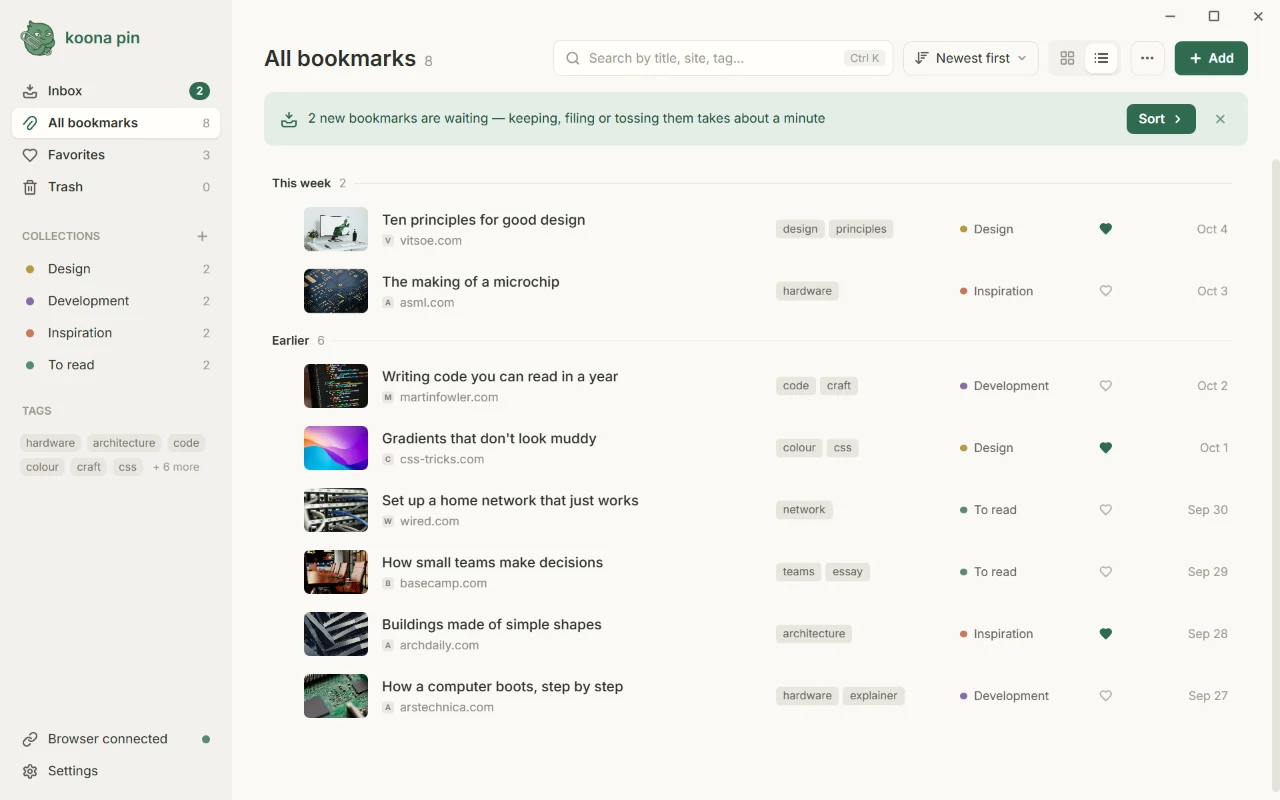Open thumbnail of Gradients that don't look muddy
This screenshot has height=800, width=1280.
coord(336,448)
